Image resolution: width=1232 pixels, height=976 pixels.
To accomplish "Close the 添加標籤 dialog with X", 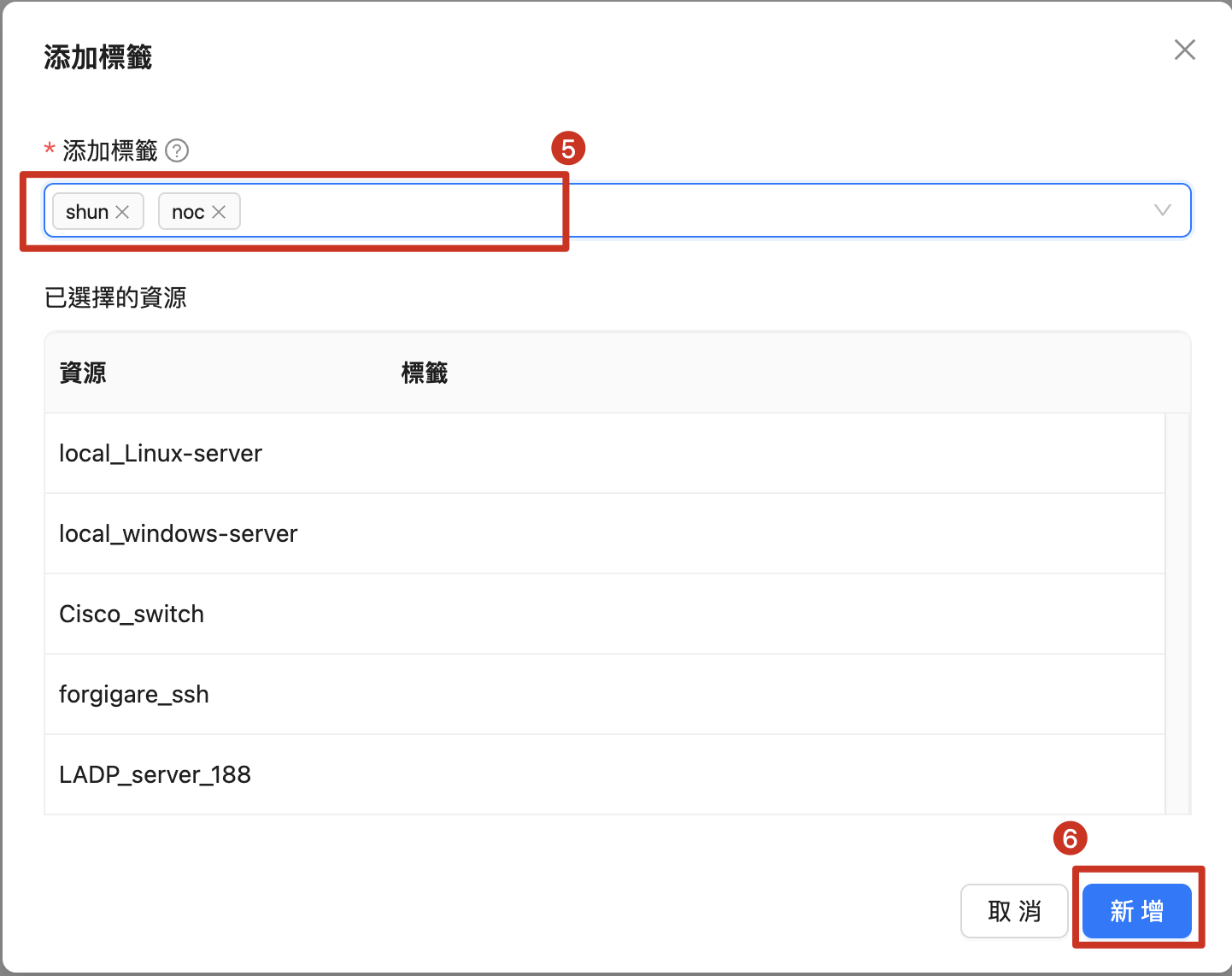I will 1184,50.
